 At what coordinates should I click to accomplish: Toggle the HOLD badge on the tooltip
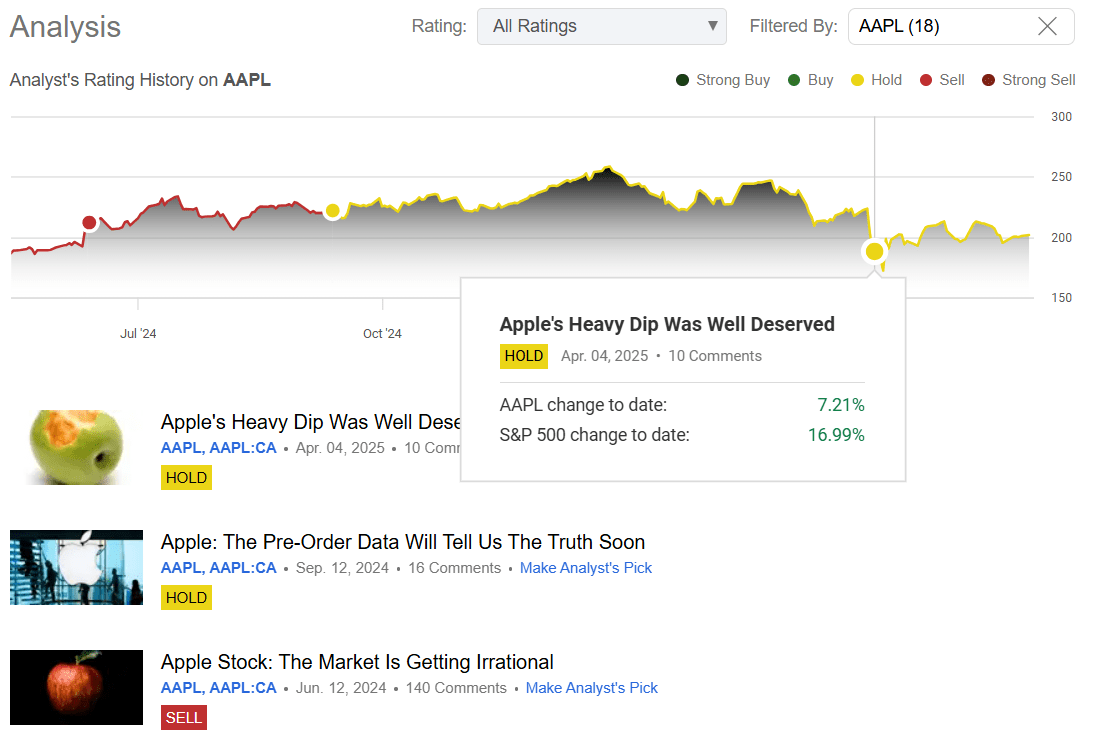(x=523, y=356)
